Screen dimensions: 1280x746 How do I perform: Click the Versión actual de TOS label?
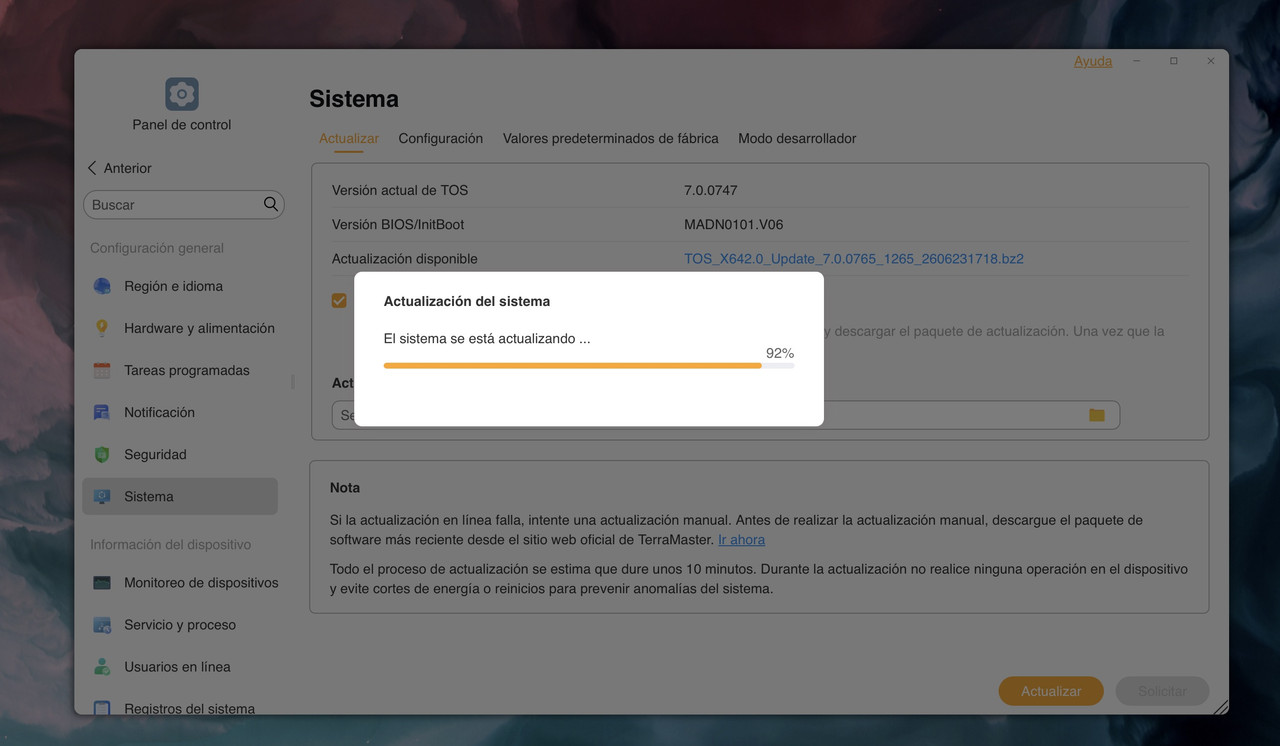[400, 190]
